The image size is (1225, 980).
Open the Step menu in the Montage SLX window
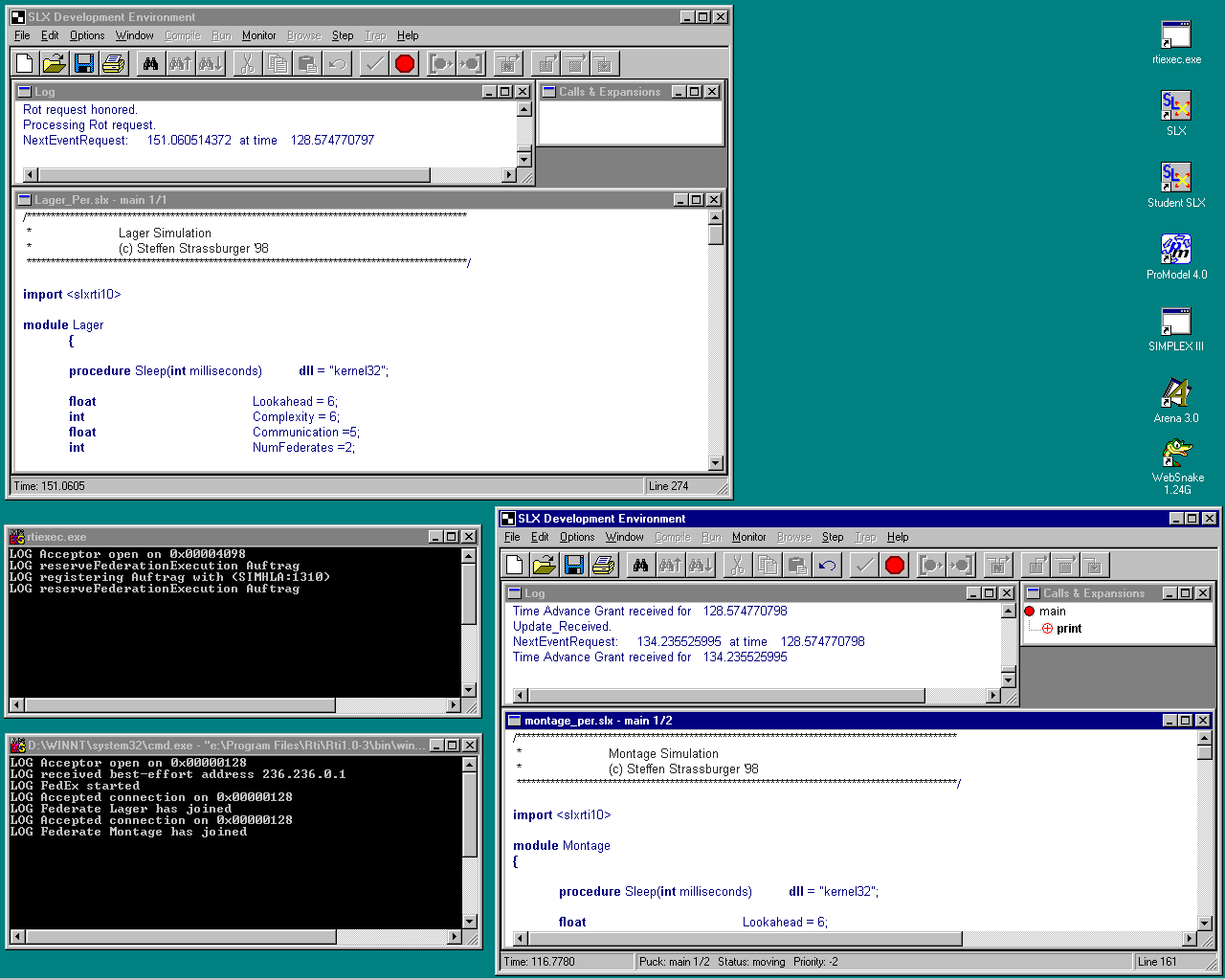pos(833,537)
